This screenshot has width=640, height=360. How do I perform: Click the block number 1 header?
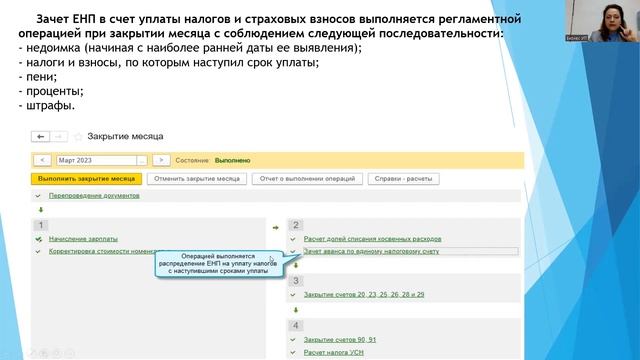point(41,225)
